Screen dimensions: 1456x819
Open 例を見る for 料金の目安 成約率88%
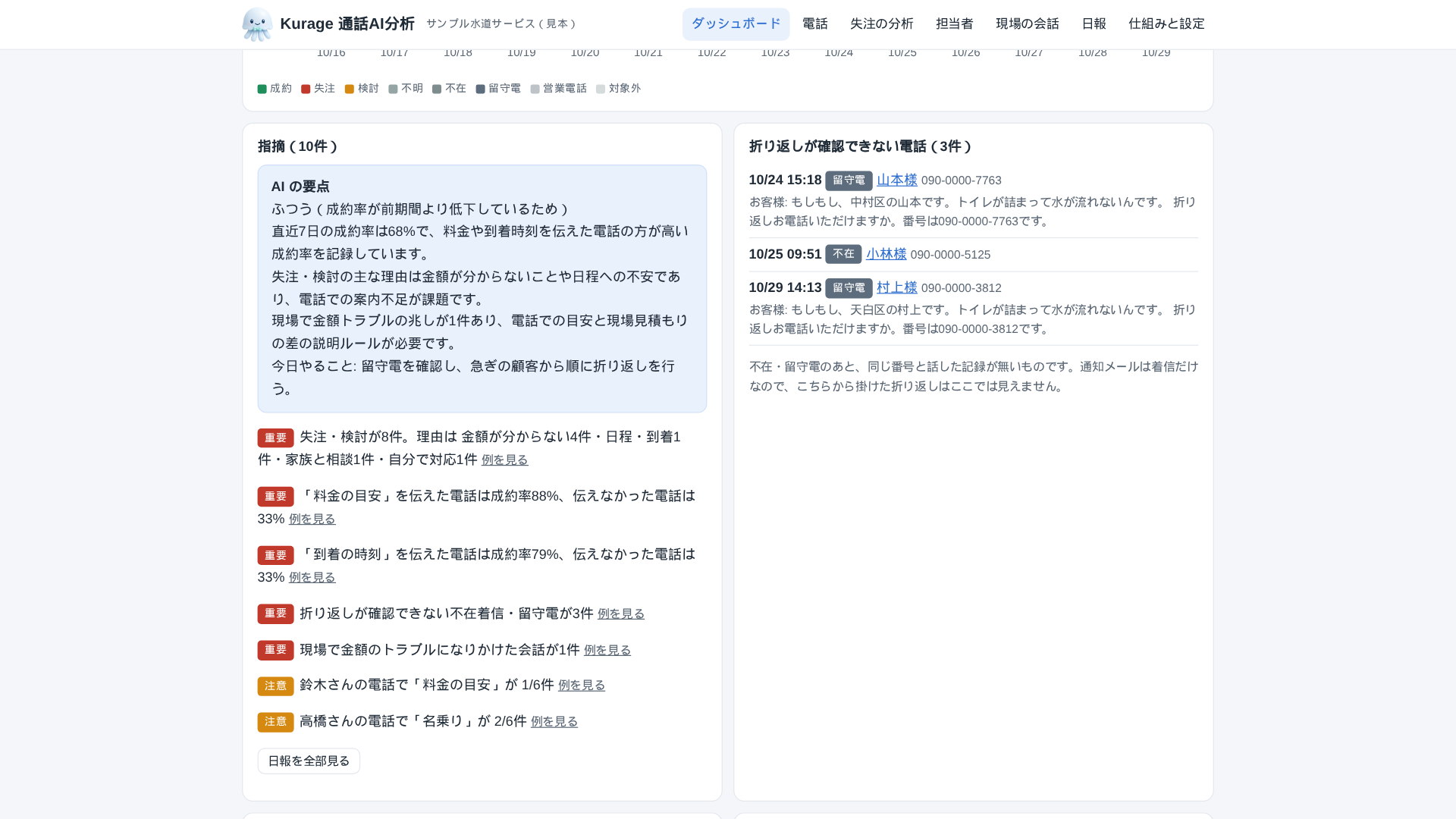312,519
